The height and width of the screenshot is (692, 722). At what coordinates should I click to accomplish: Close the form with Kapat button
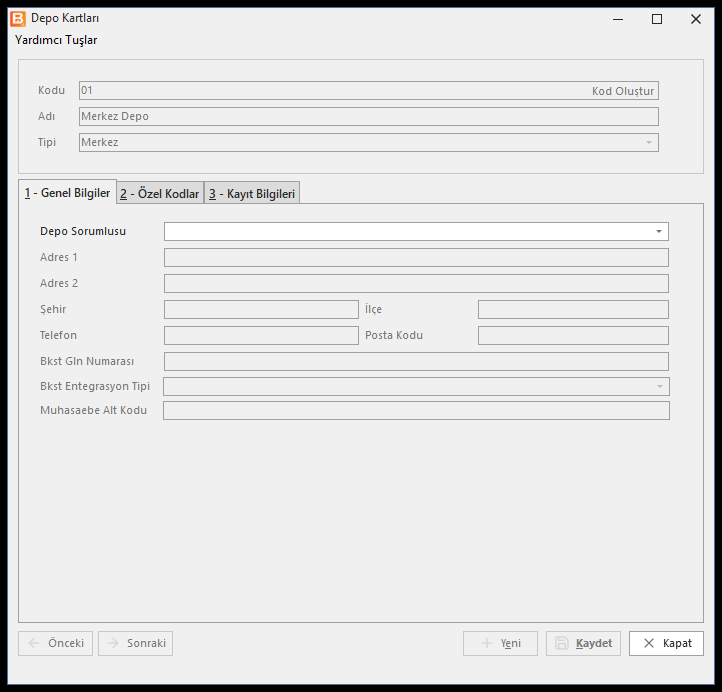666,643
